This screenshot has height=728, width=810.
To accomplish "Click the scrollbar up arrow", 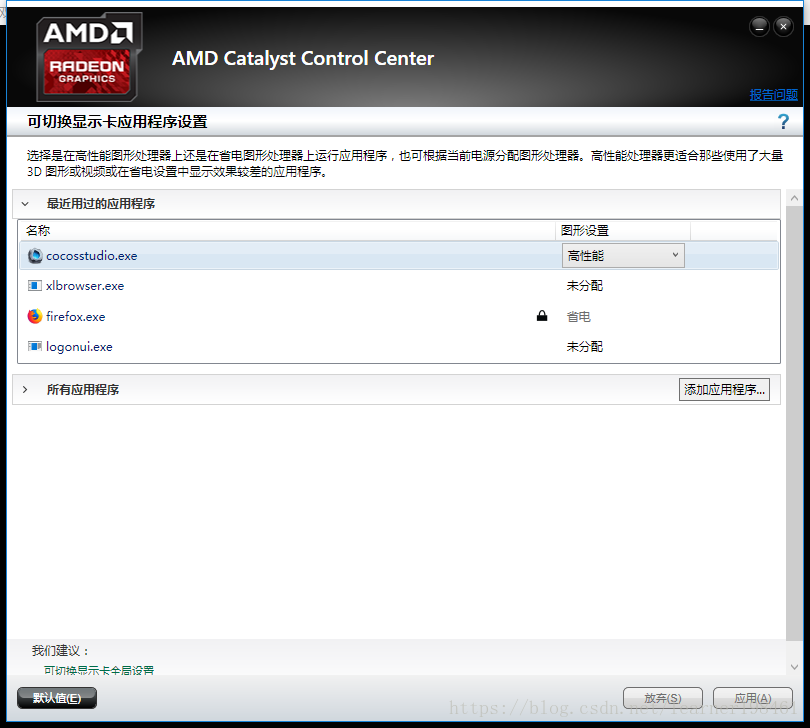I will (795, 198).
